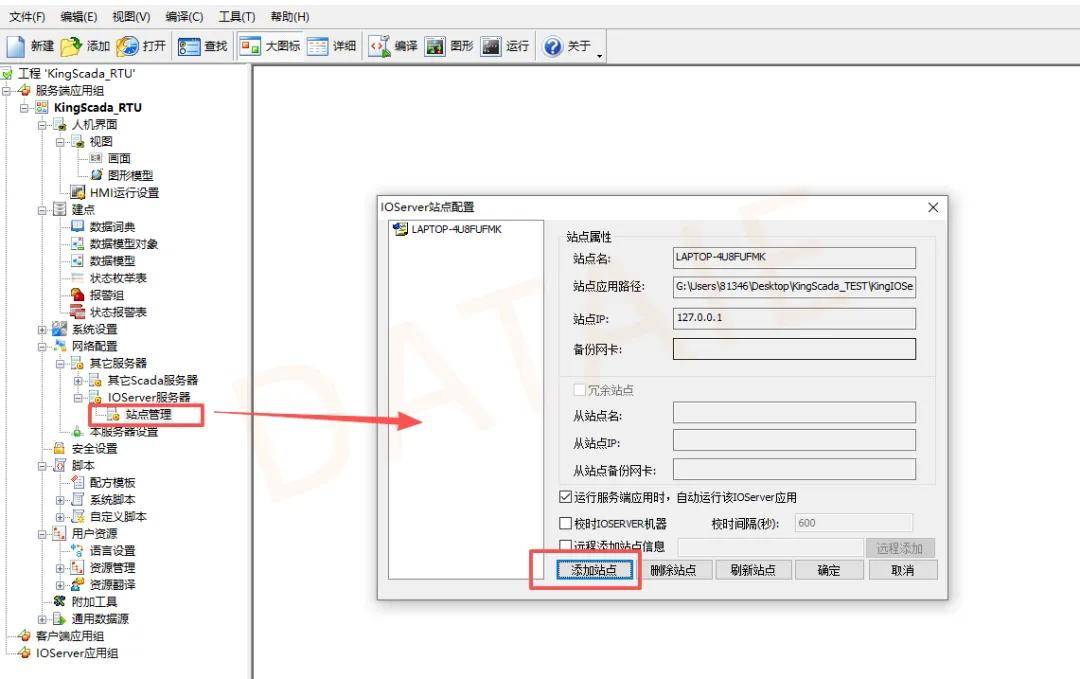Open the 编译(C) menu
The image size is (1080, 679).
tap(184, 17)
